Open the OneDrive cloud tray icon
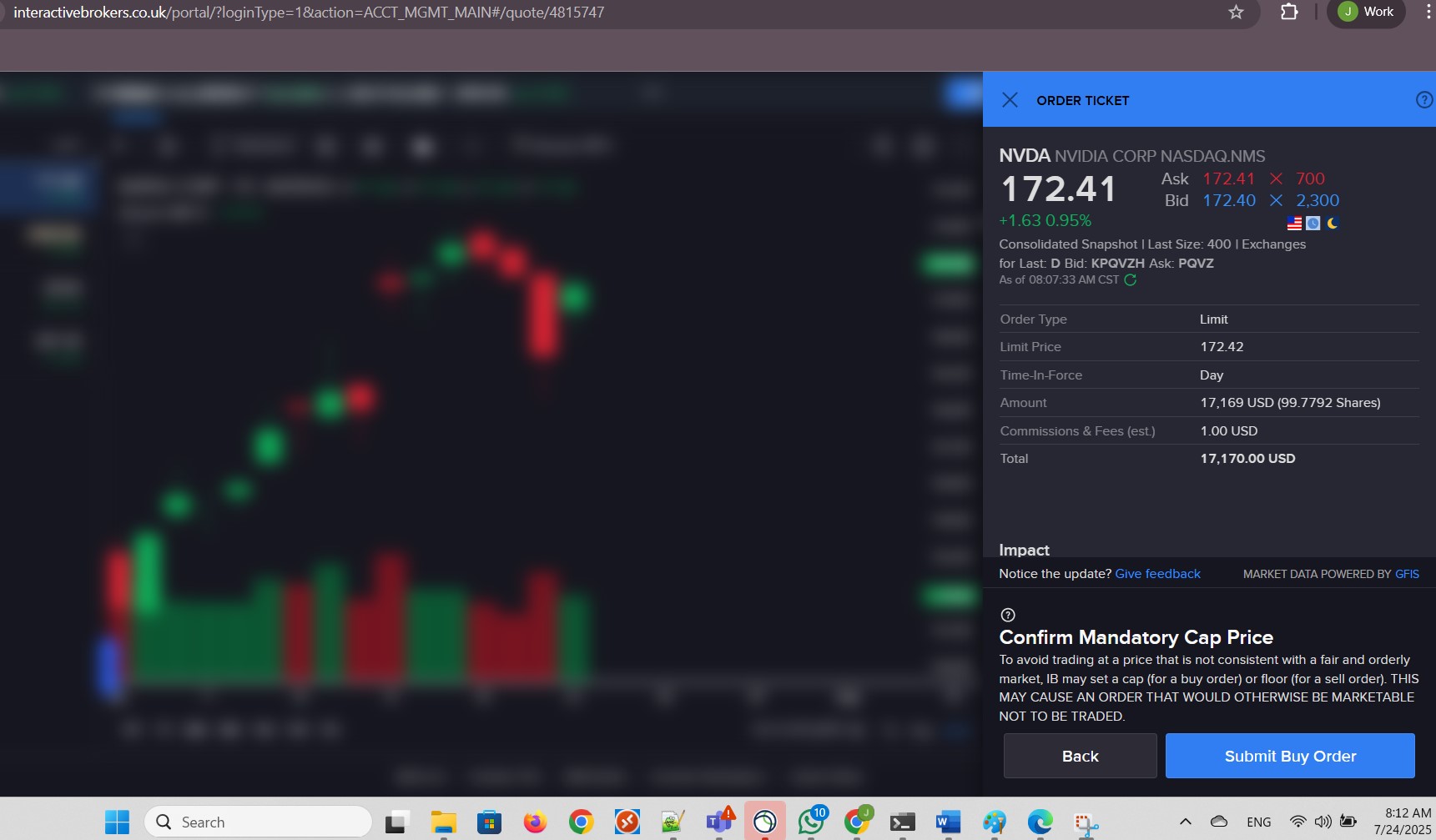 (x=1219, y=822)
